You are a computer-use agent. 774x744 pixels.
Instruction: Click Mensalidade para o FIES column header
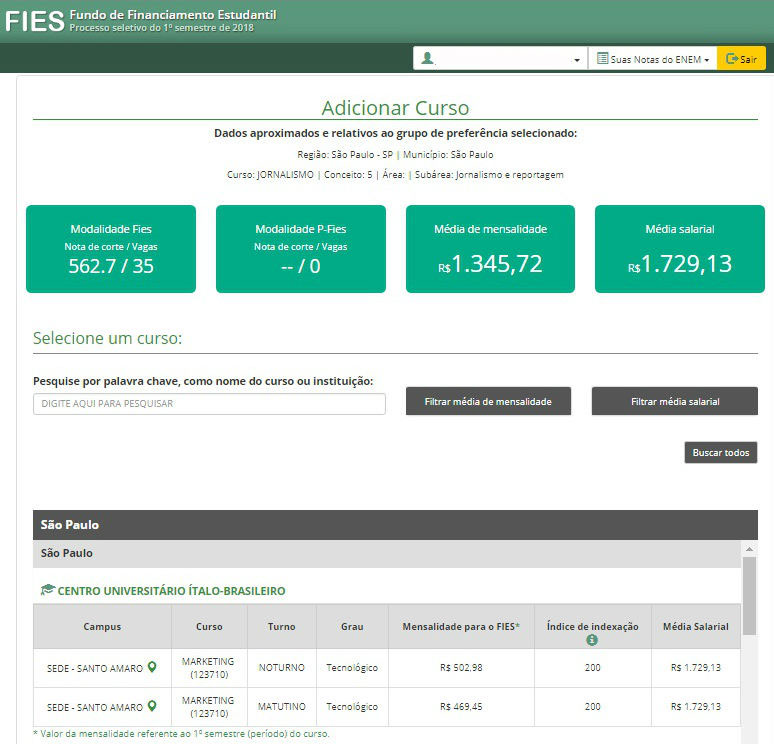point(461,627)
